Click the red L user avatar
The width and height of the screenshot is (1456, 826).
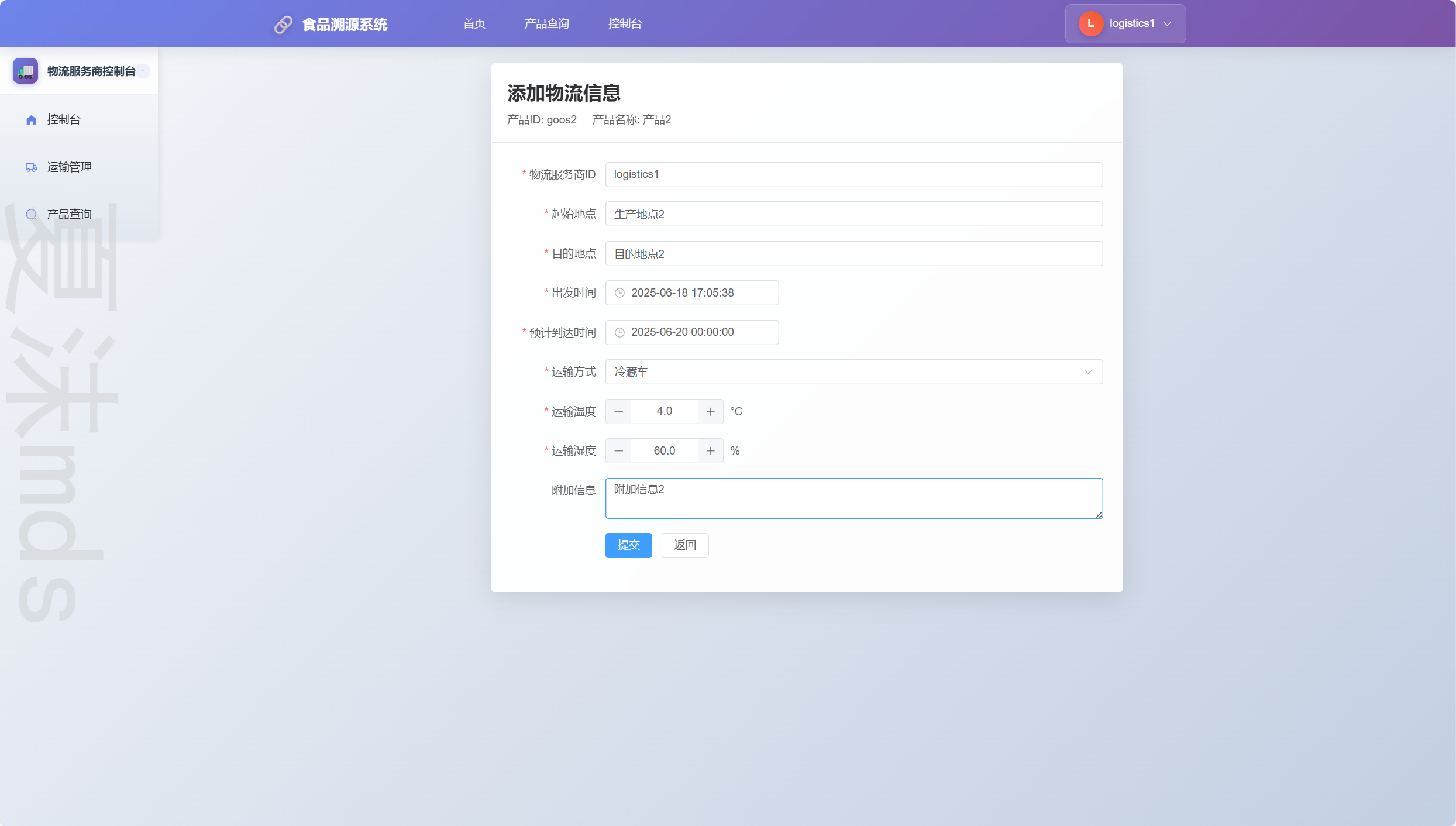[1090, 23]
